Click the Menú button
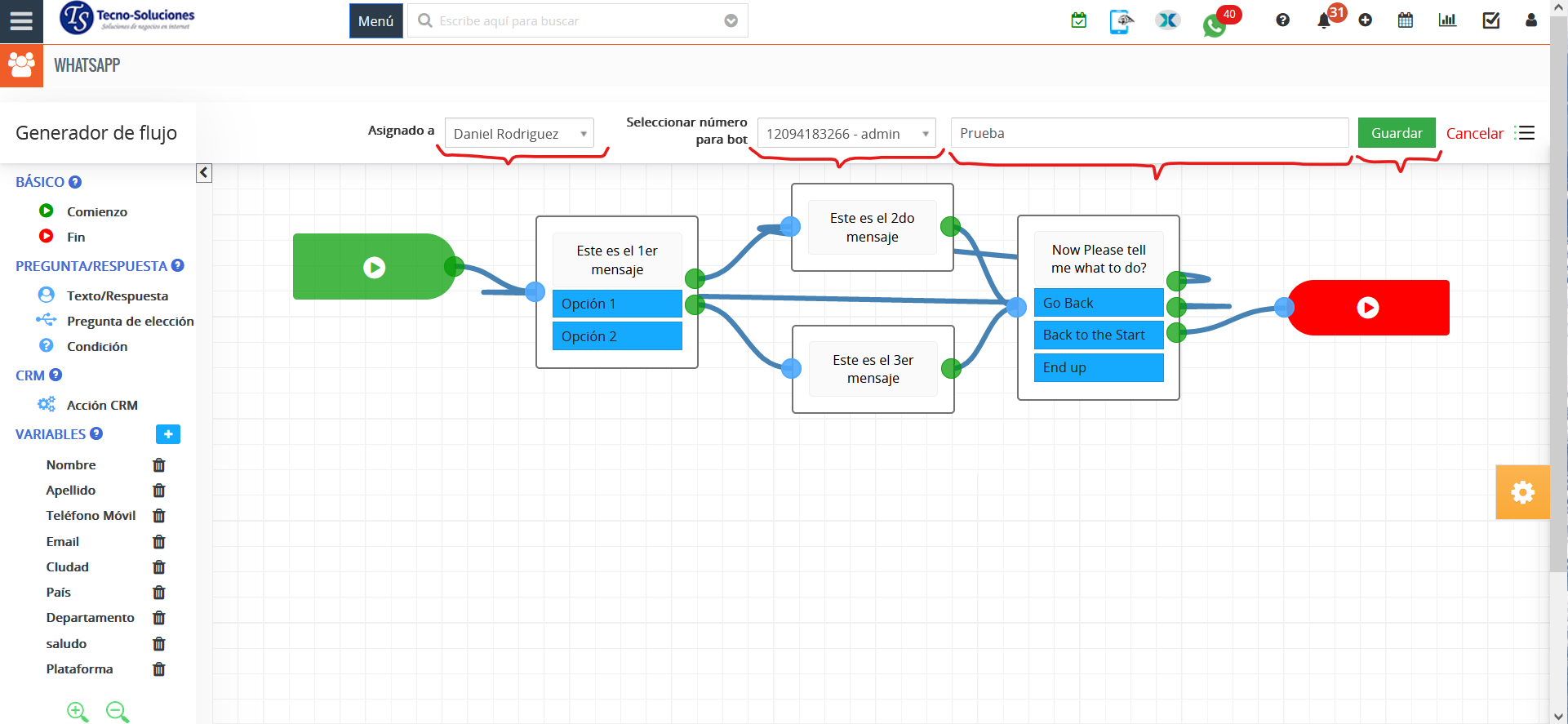This screenshot has height=724, width=1568. pyautogui.click(x=375, y=21)
